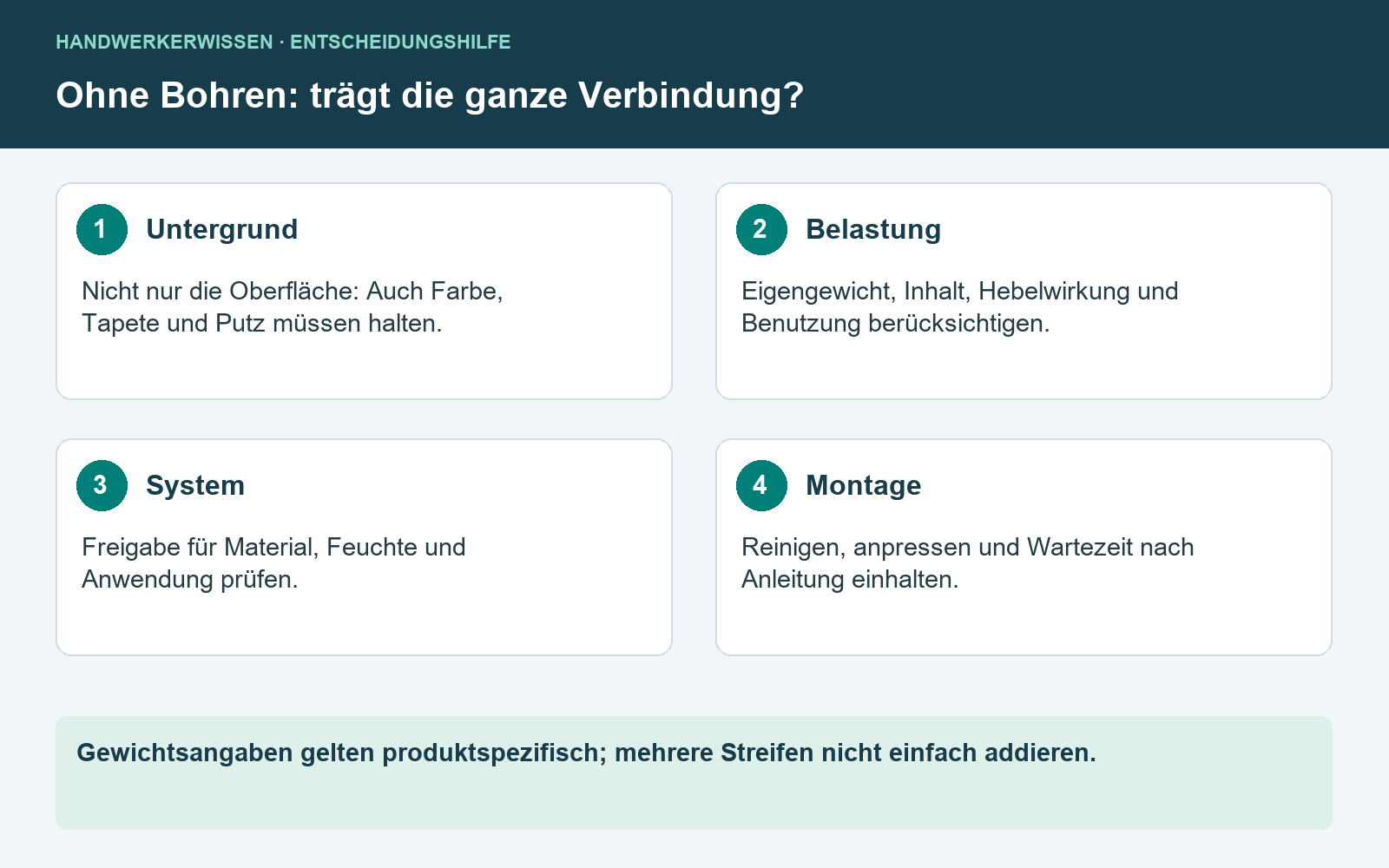This screenshot has width=1389, height=868.
Task: Click text 'Nicht nur die Oberfläche: Auch Farbe,'
Action: tap(293, 291)
